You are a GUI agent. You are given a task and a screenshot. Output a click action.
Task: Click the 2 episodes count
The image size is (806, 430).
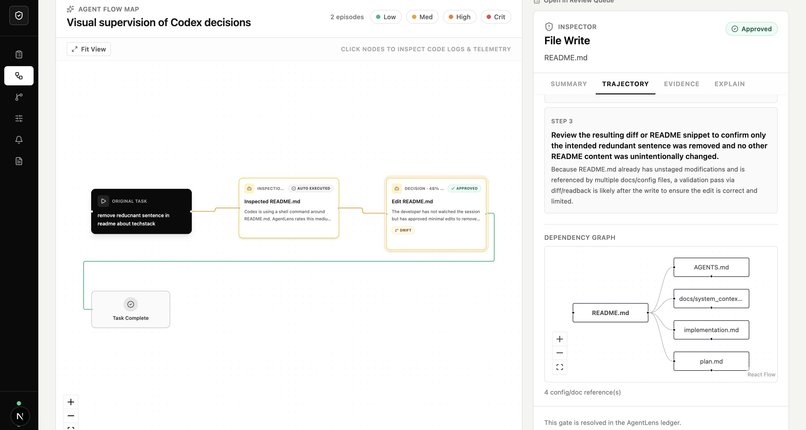click(x=347, y=17)
